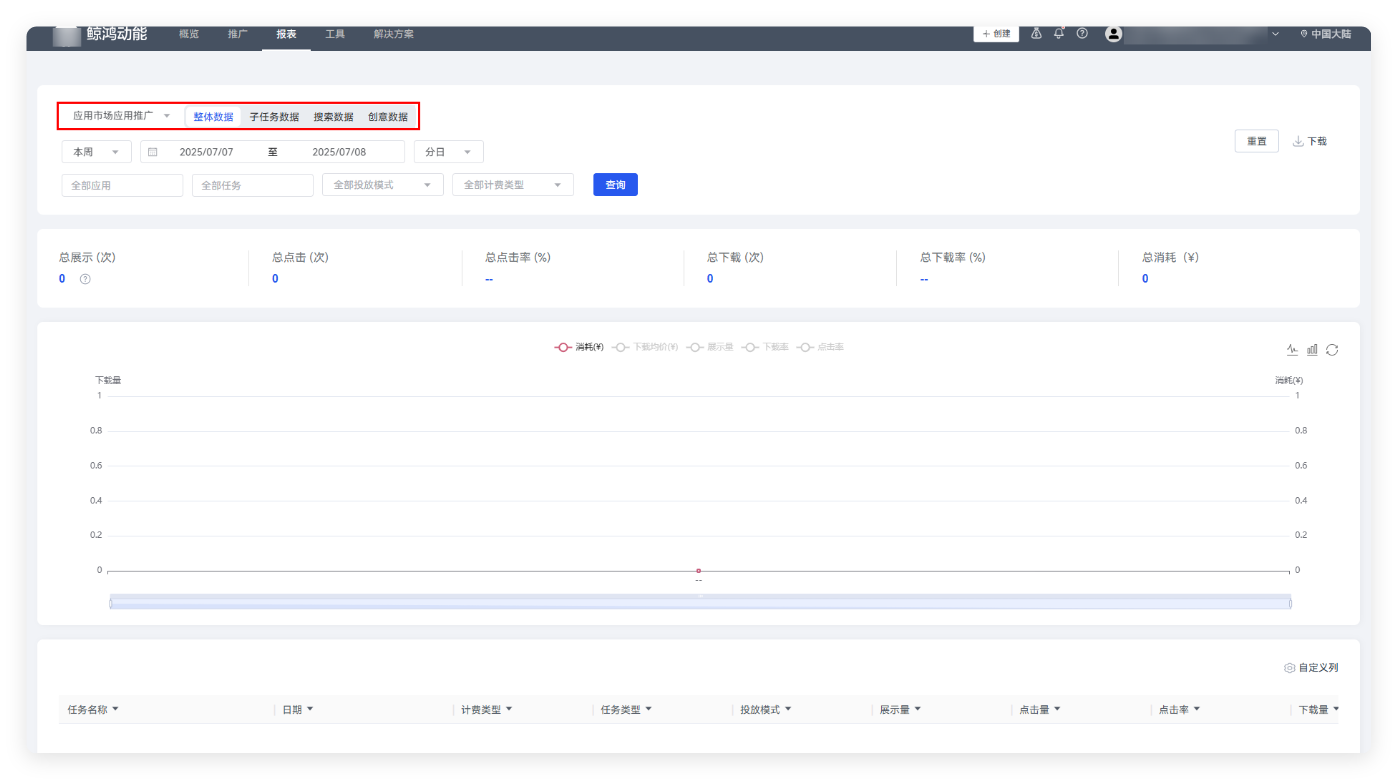The image size is (1397, 779).
Task: Toggle the 点击率 chart legend series
Action: coord(820,347)
